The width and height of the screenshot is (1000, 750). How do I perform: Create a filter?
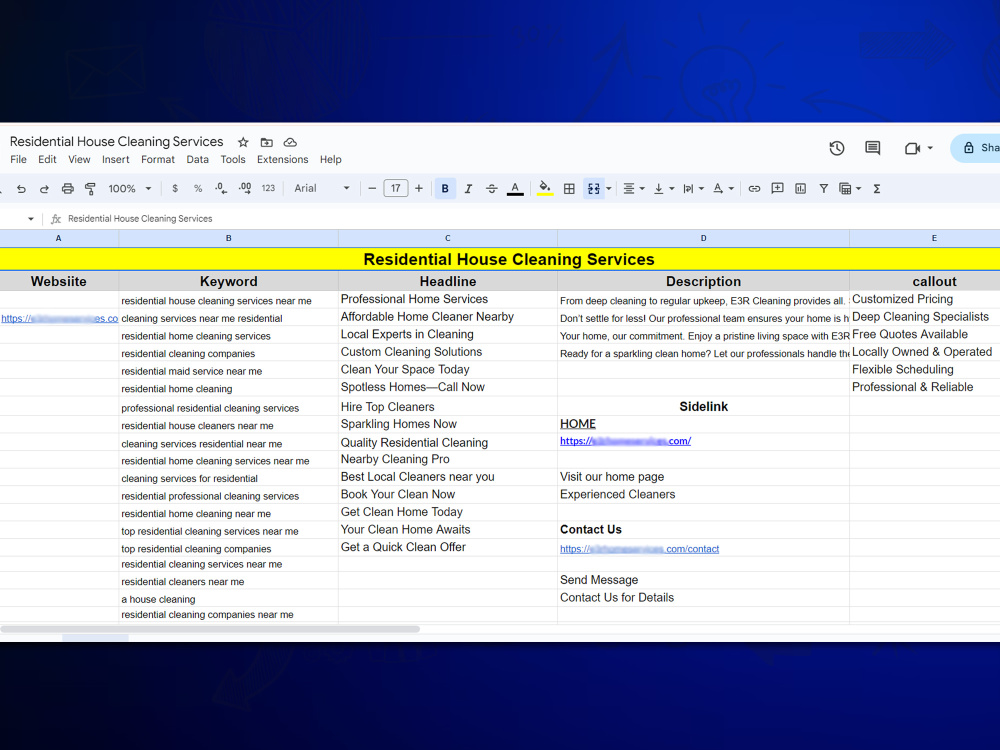(823, 189)
